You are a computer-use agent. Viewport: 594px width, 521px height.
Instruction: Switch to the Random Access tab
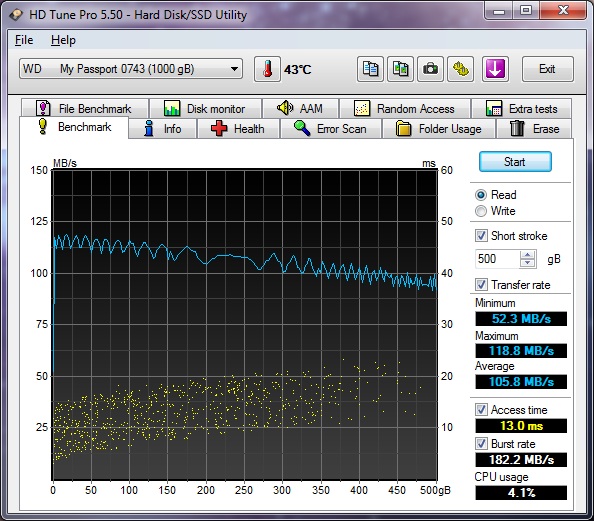405,109
